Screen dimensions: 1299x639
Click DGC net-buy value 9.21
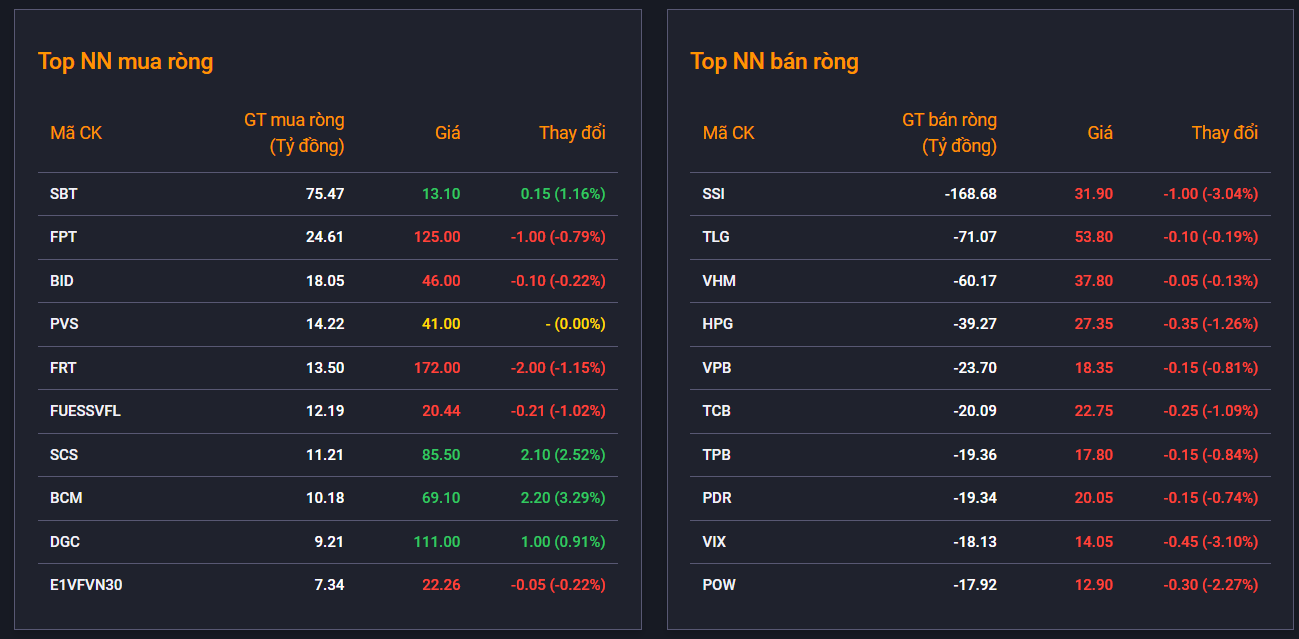(x=329, y=542)
